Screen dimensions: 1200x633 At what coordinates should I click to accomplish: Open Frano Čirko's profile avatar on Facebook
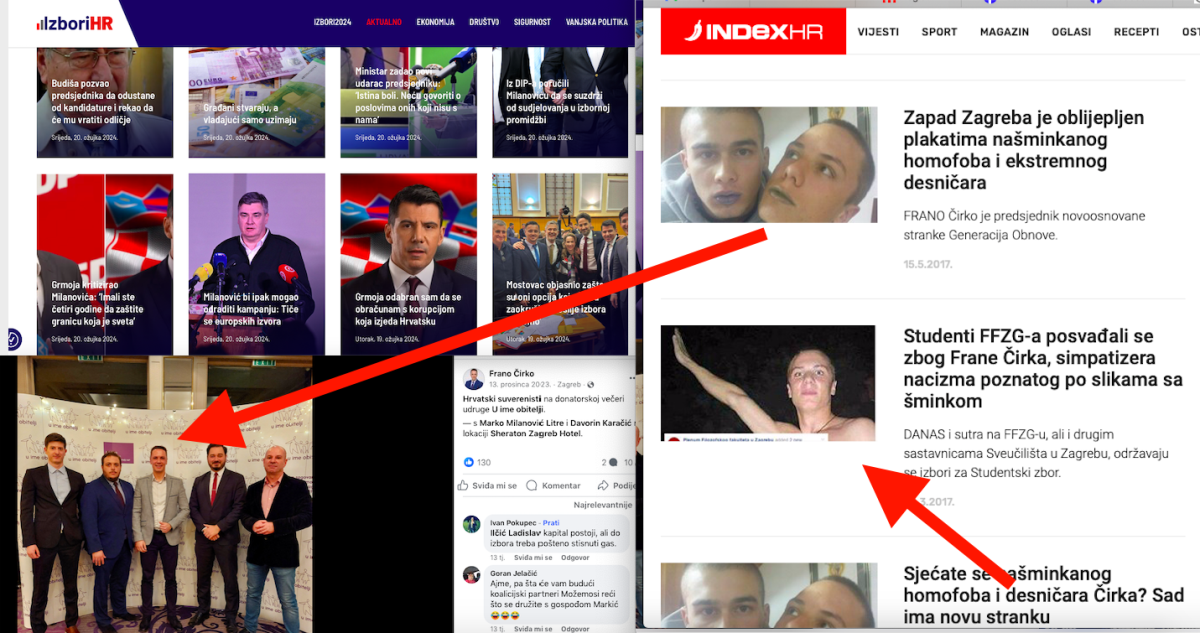(x=473, y=379)
